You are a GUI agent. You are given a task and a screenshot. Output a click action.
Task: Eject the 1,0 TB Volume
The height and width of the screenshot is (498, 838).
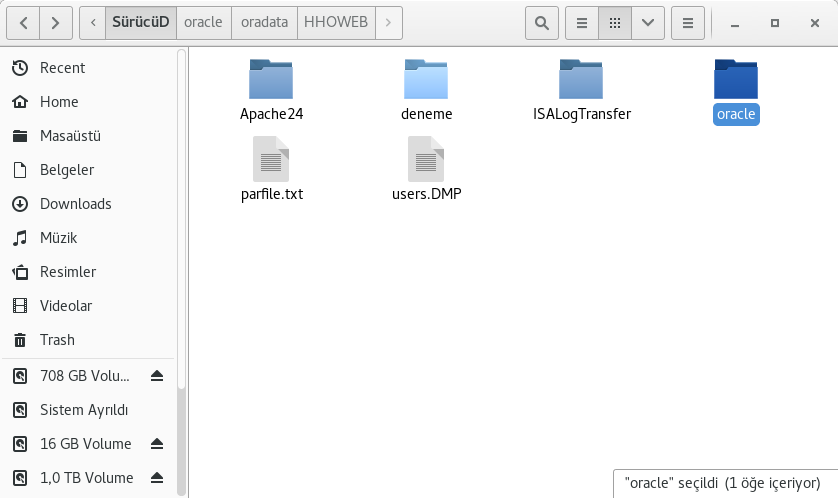(x=157, y=478)
